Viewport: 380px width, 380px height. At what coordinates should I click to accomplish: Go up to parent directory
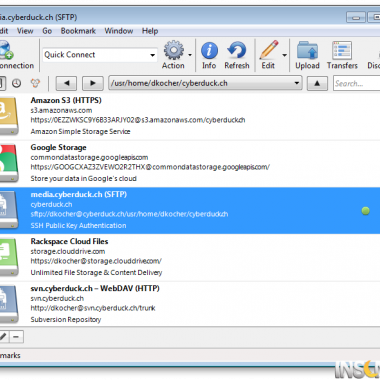(317, 83)
